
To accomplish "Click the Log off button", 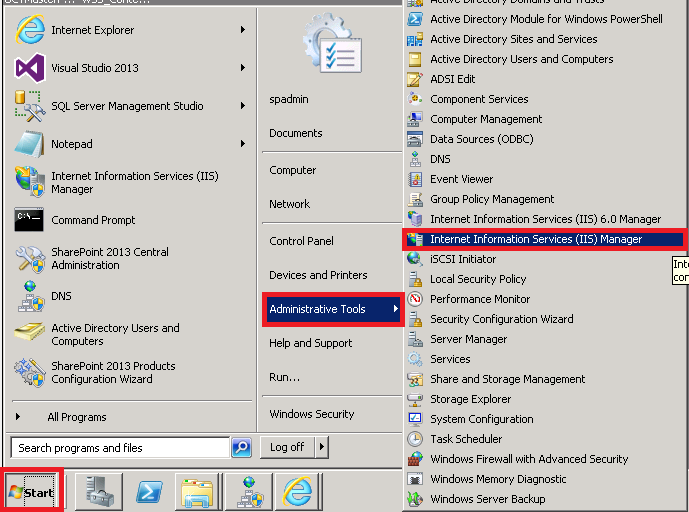I will [x=287, y=447].
